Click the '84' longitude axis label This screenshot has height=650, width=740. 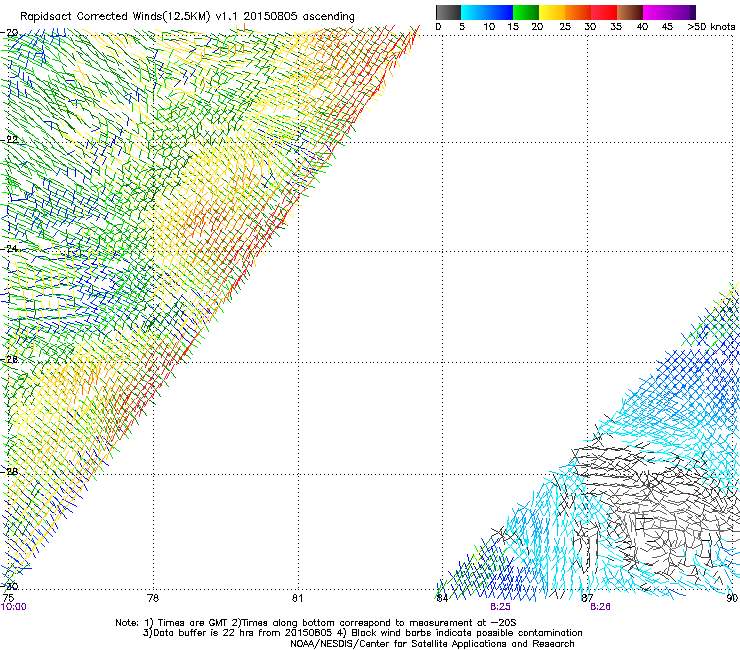442,598
